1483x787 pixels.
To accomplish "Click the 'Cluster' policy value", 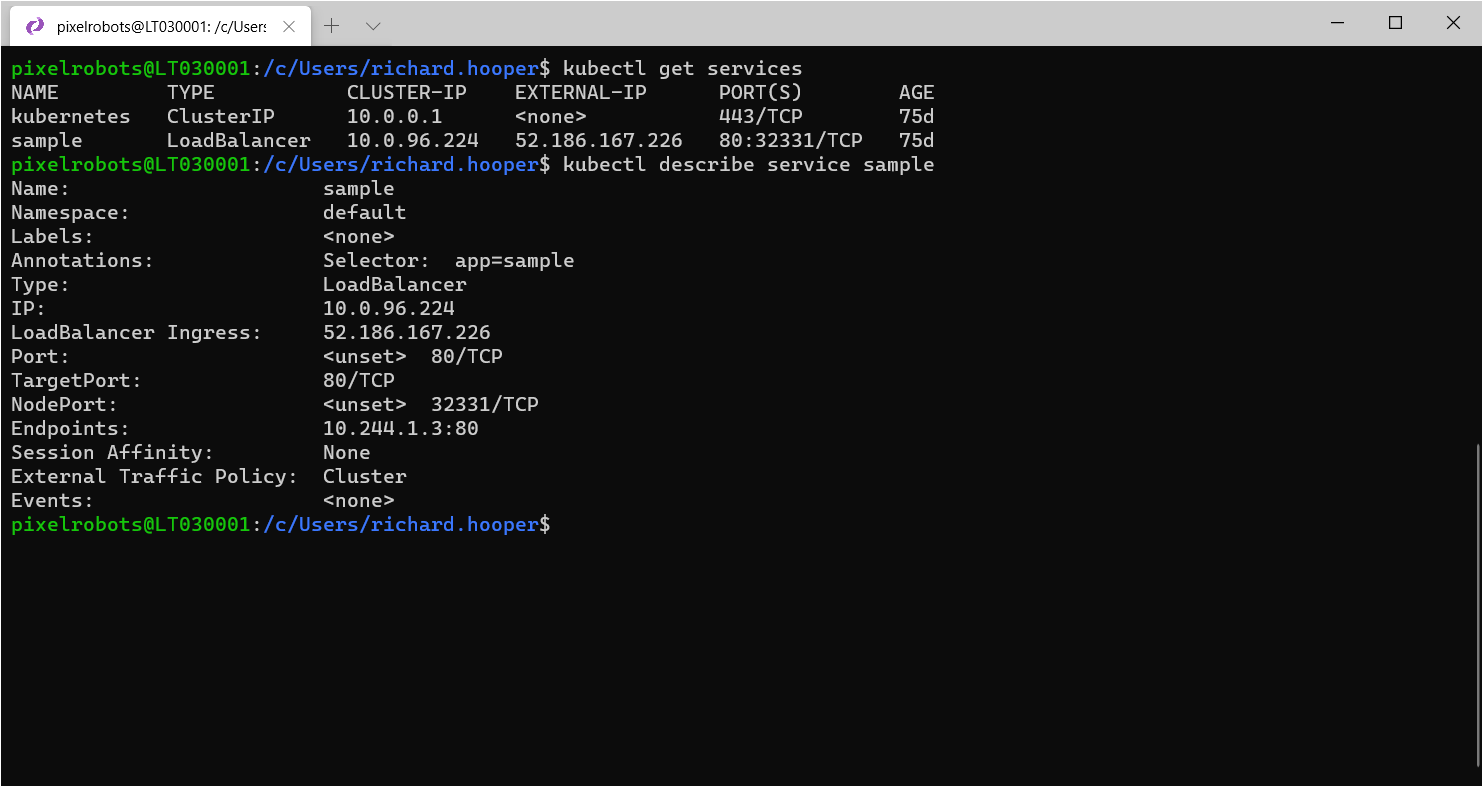I will [365, 477].
